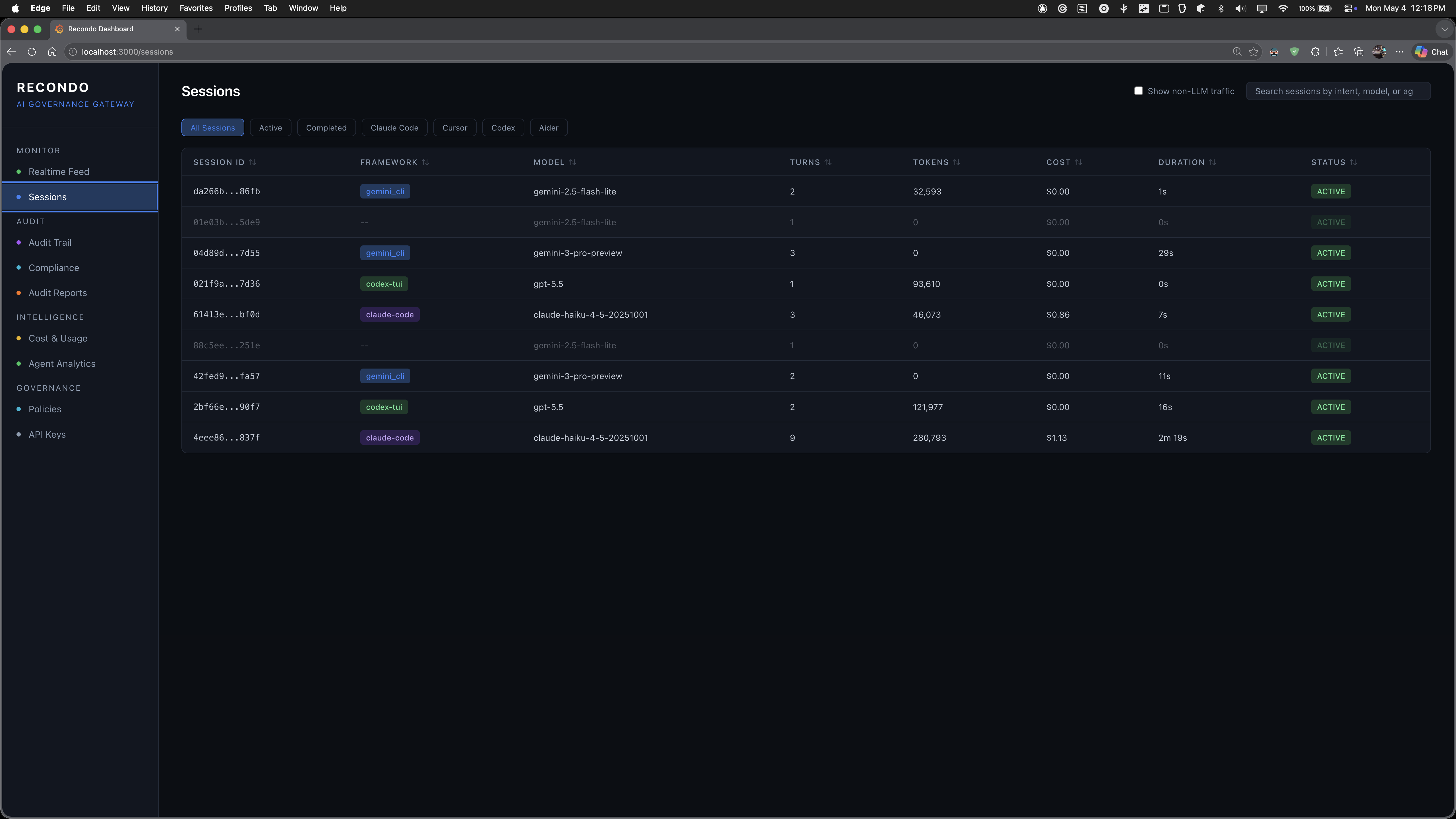Open Compliance page in sidebar
The height and width of the screenshot is (819, 1456).
(80, 267)
